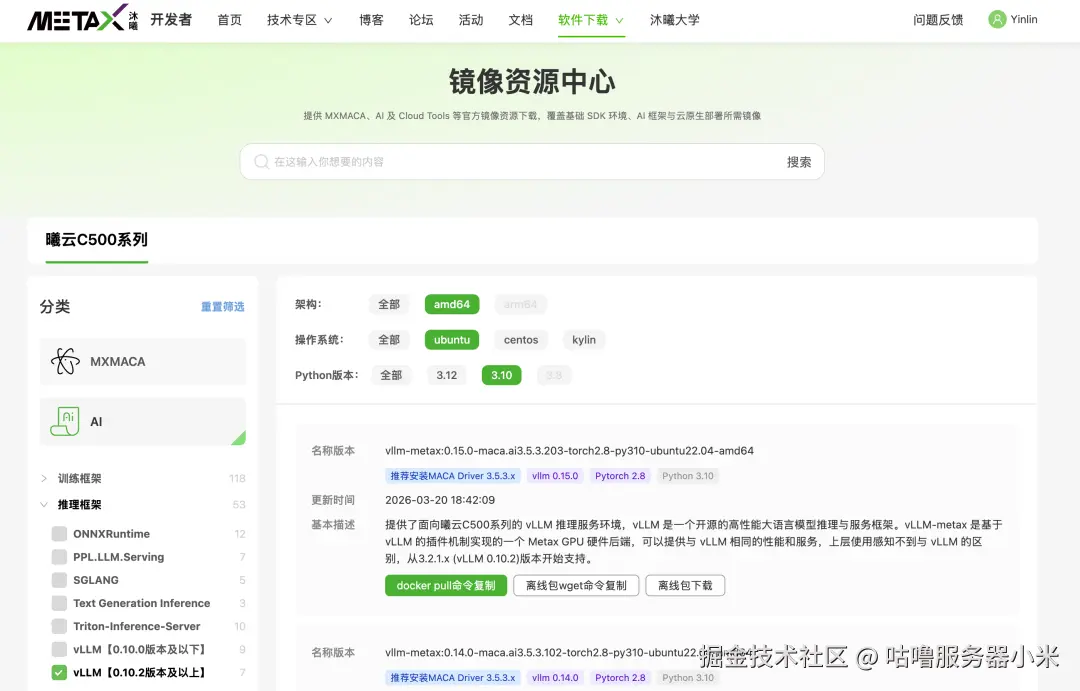The height and width of the screenshot is (691, 1080).
Task: Select the kylin OS filter
Action: (x=584, y=340)
